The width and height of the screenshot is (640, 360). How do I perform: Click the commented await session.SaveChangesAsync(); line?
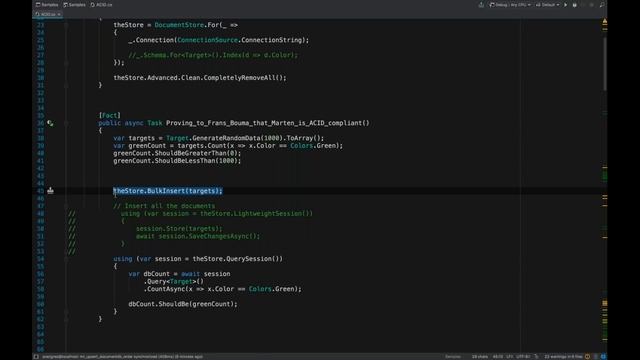tap(198, 236)
